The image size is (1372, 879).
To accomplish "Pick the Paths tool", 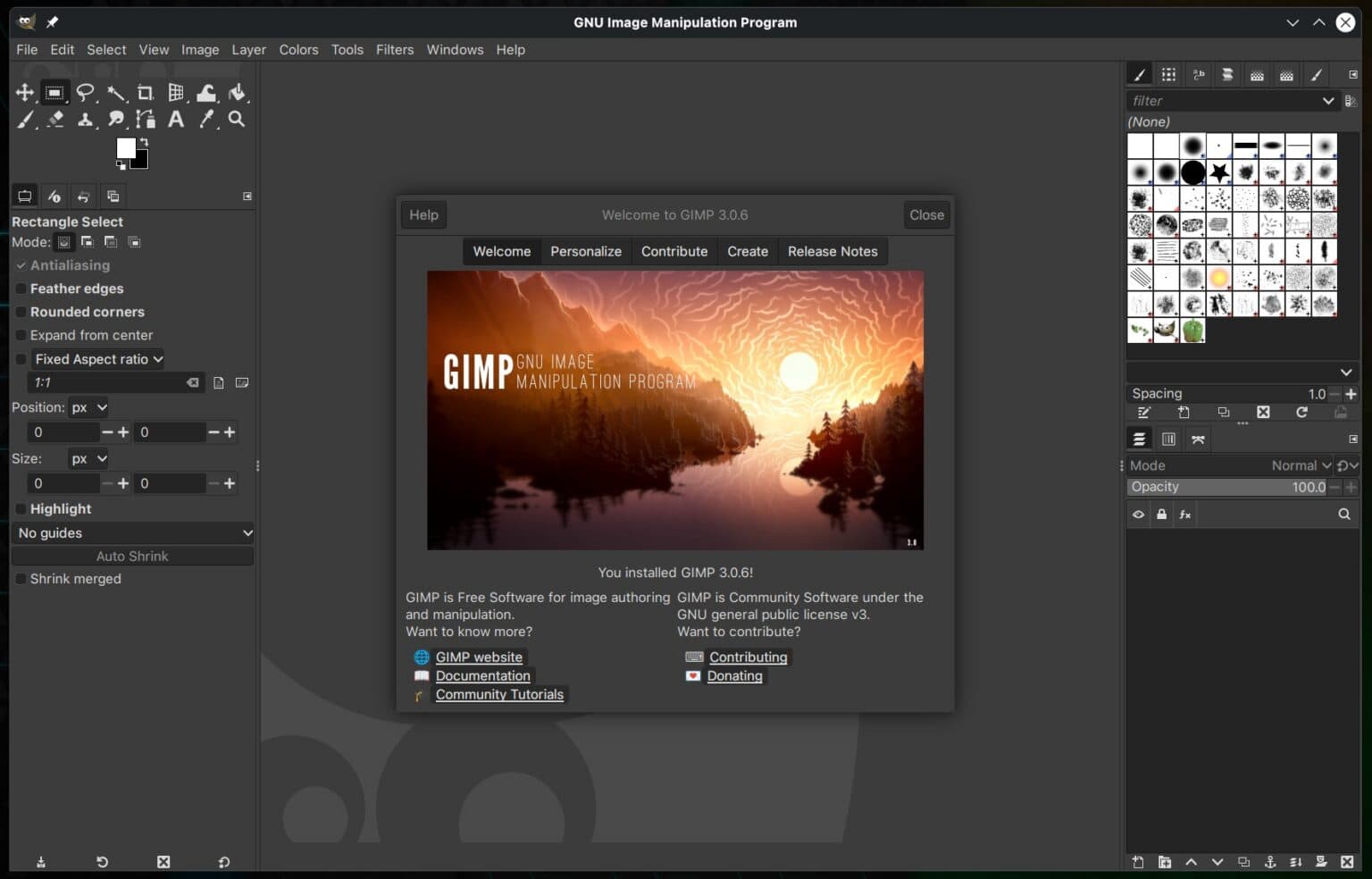I will coord(146,120).
